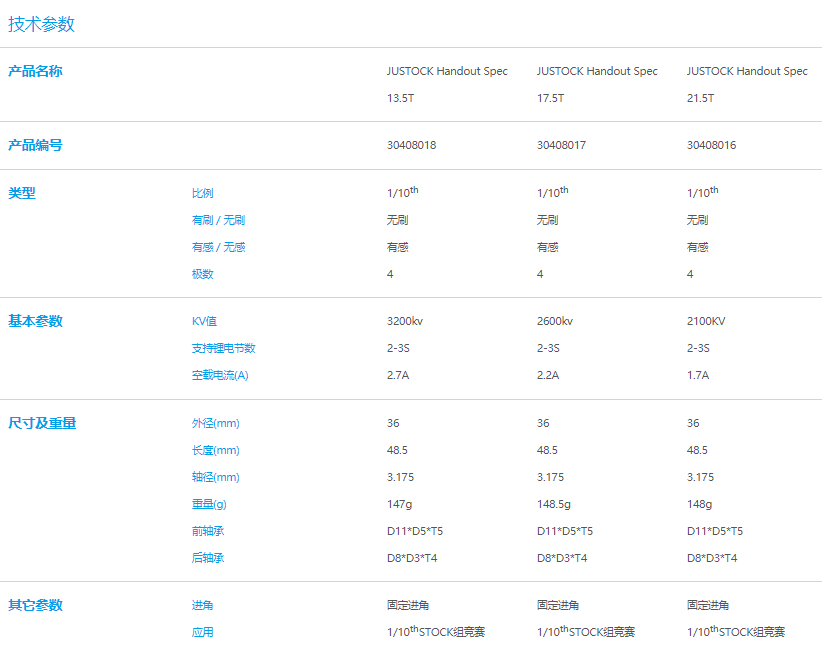Click the 支持锂电节数 parameter label

223,348
